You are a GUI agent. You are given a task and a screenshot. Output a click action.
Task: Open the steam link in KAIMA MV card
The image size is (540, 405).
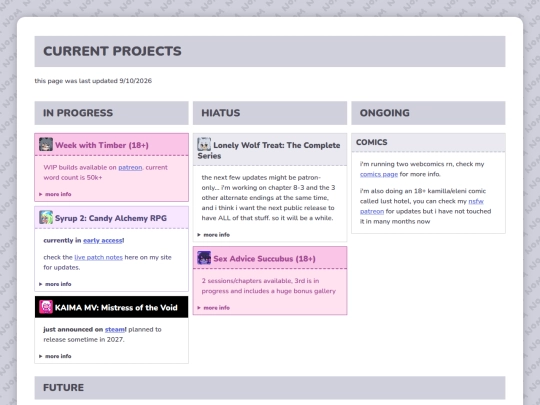(x=115, y=330)
